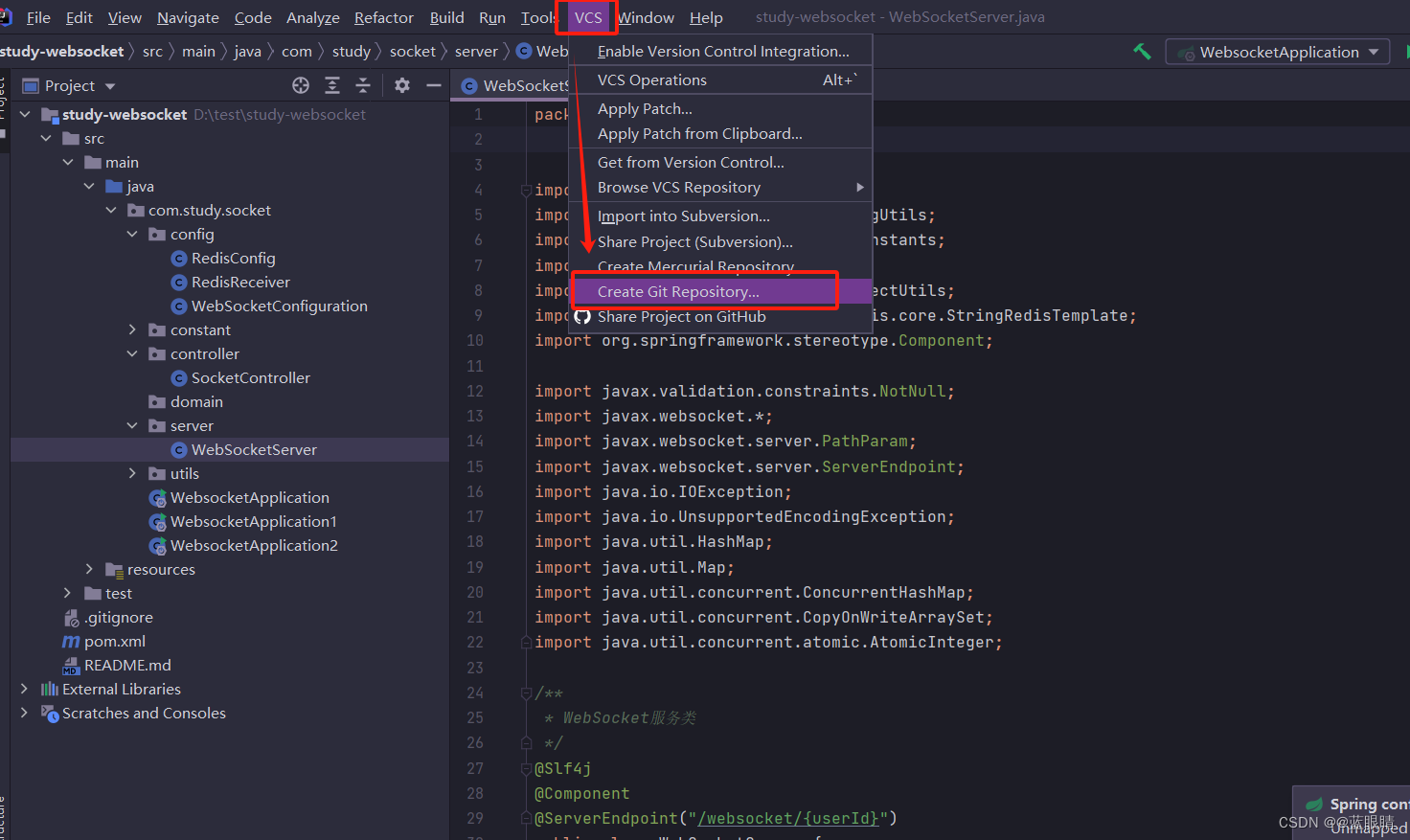The image size is (1410, 840).
Task: Choose Share Project (Subversion)...
Action: (720, 242)
